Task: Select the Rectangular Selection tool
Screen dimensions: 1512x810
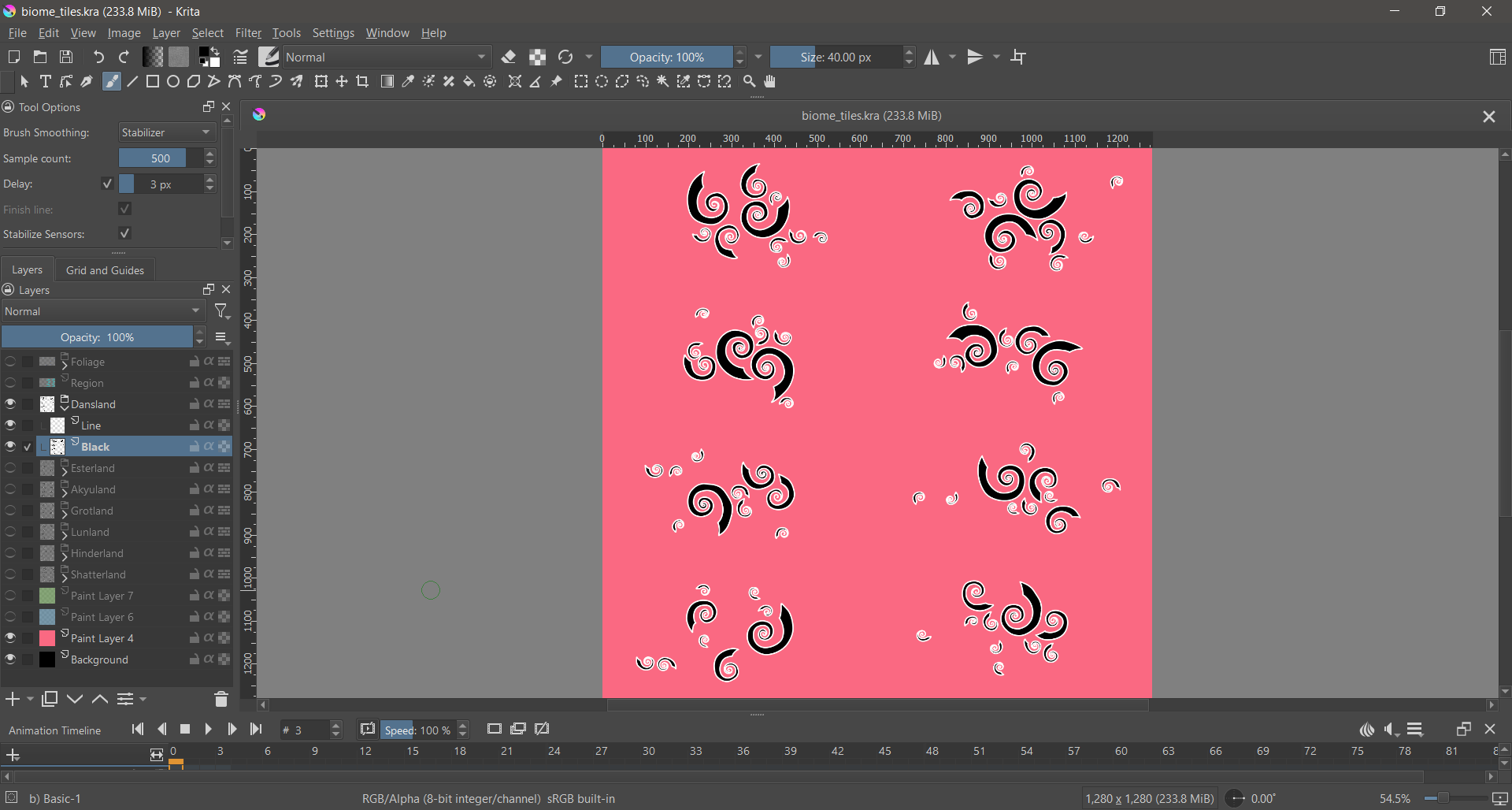Action: point(581,81)
